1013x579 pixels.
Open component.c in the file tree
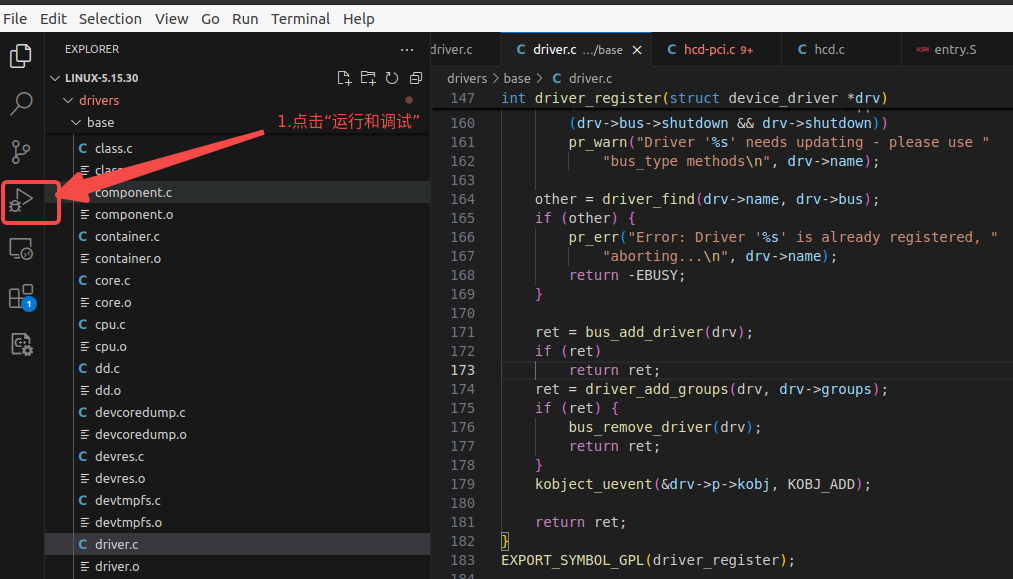pos(237,192)
